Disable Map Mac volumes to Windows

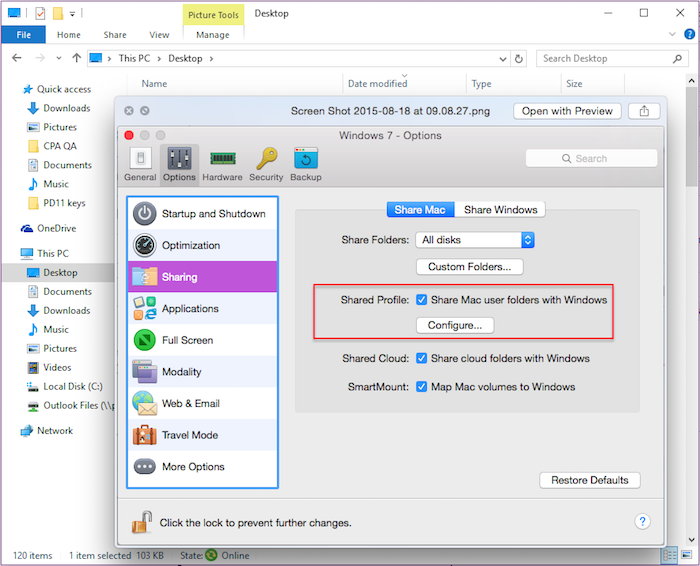[422, 387]
